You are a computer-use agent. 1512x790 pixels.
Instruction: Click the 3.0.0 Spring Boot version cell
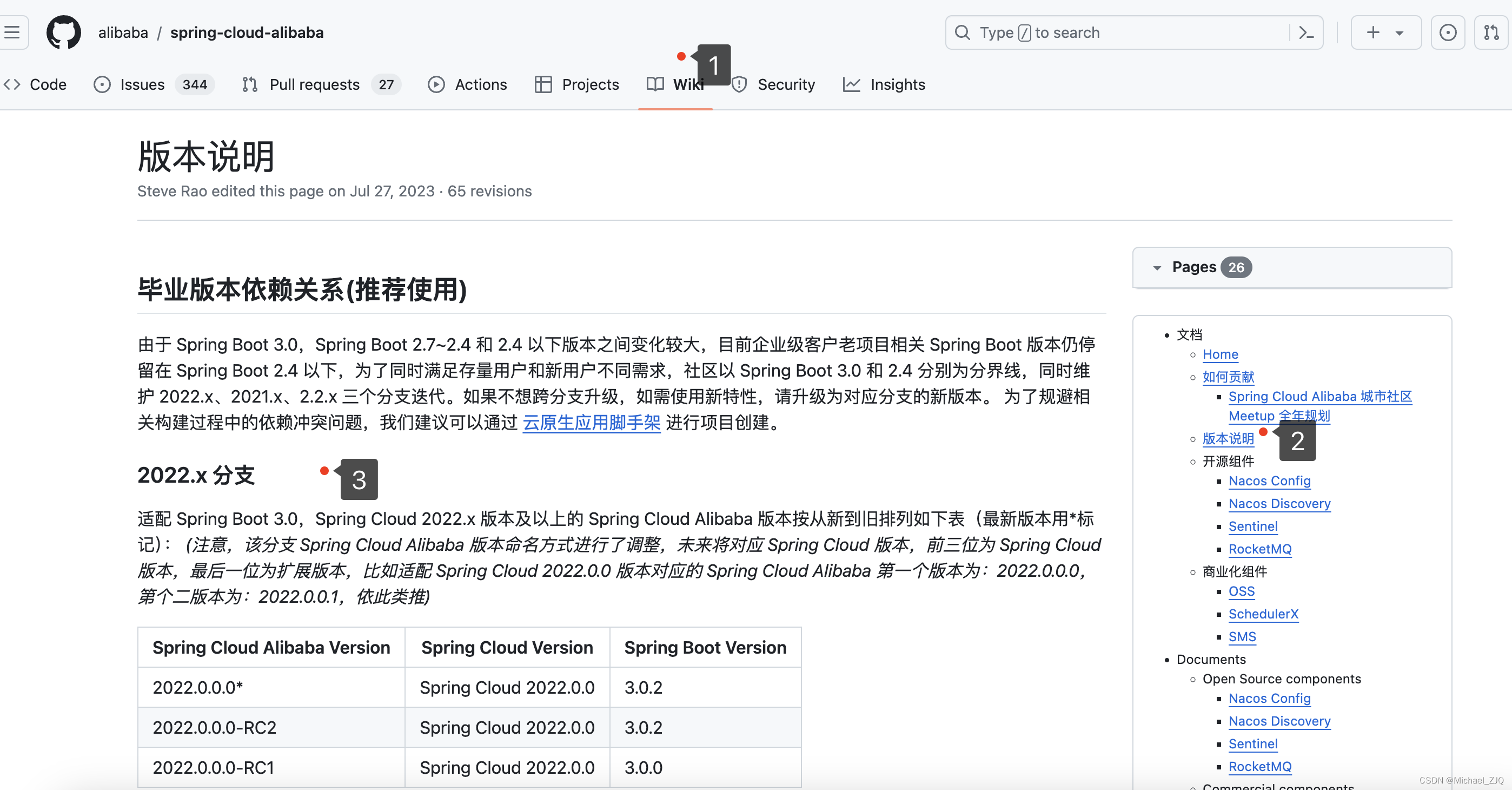(x=706, y=768)
